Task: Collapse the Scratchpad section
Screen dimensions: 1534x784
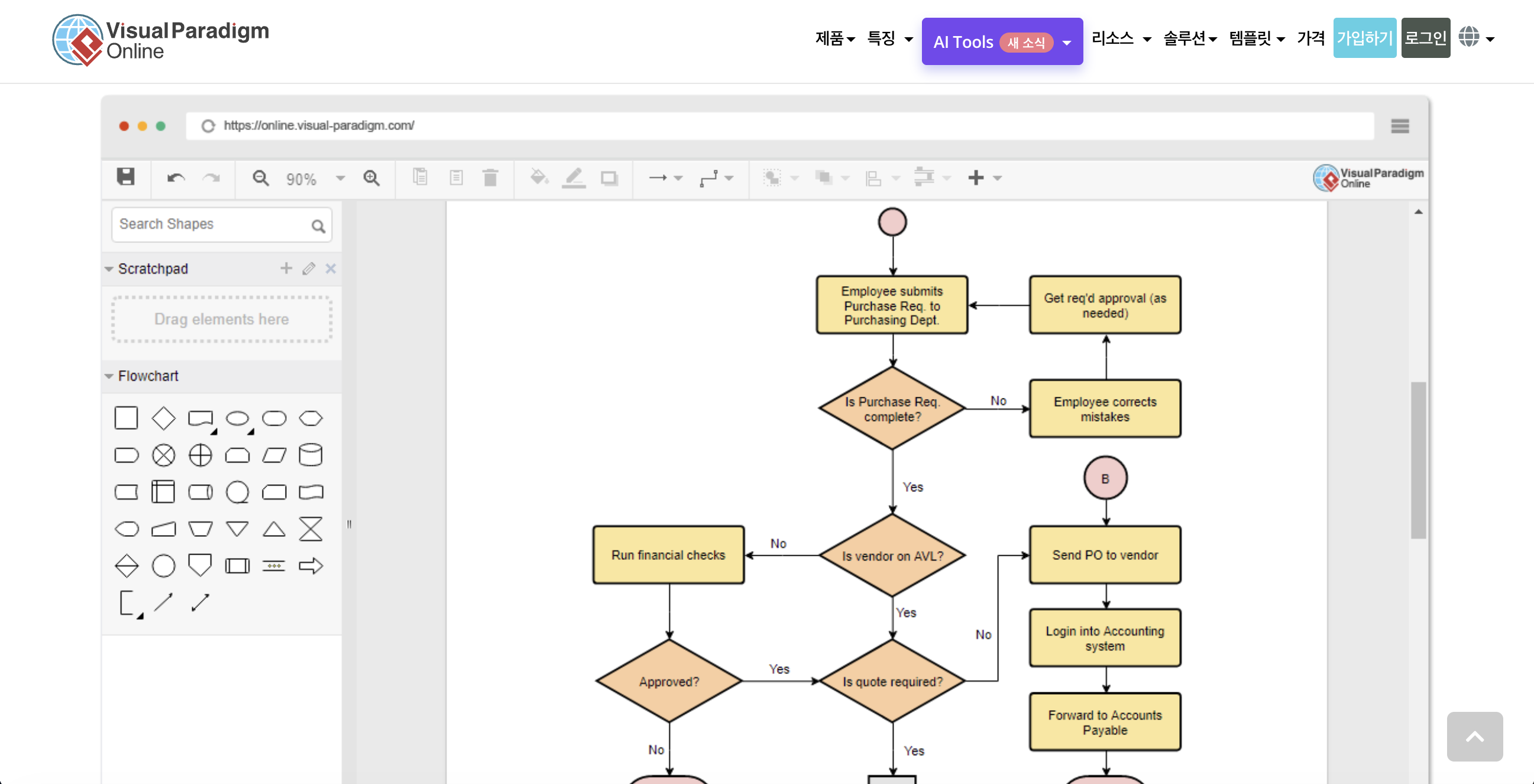Action: (109, 268)
